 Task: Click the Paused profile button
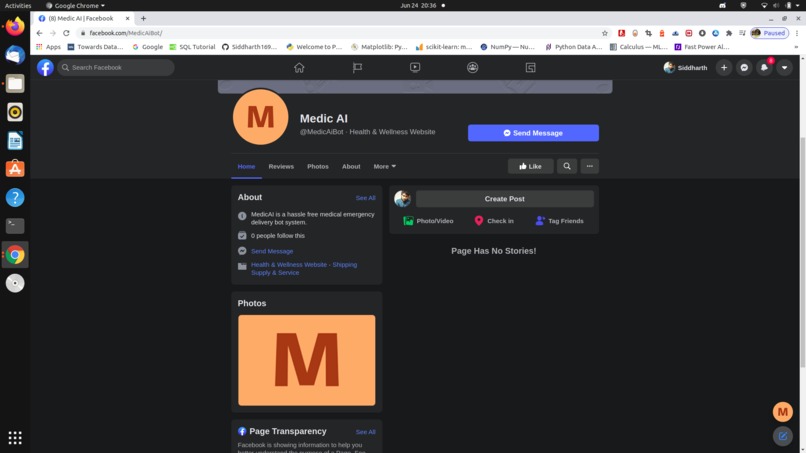click(769, 33)
